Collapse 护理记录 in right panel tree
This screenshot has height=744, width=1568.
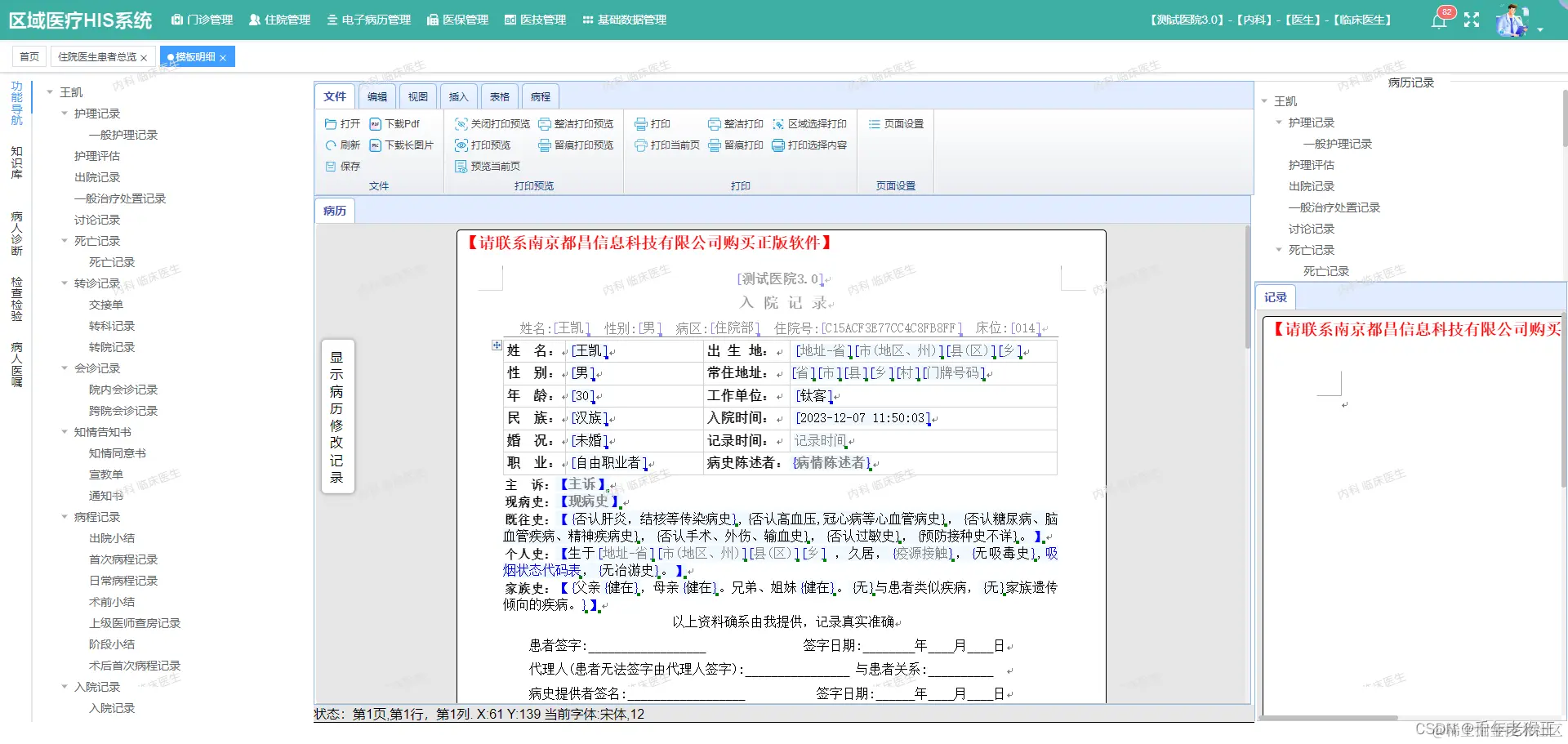click(x=1278, y=123)
